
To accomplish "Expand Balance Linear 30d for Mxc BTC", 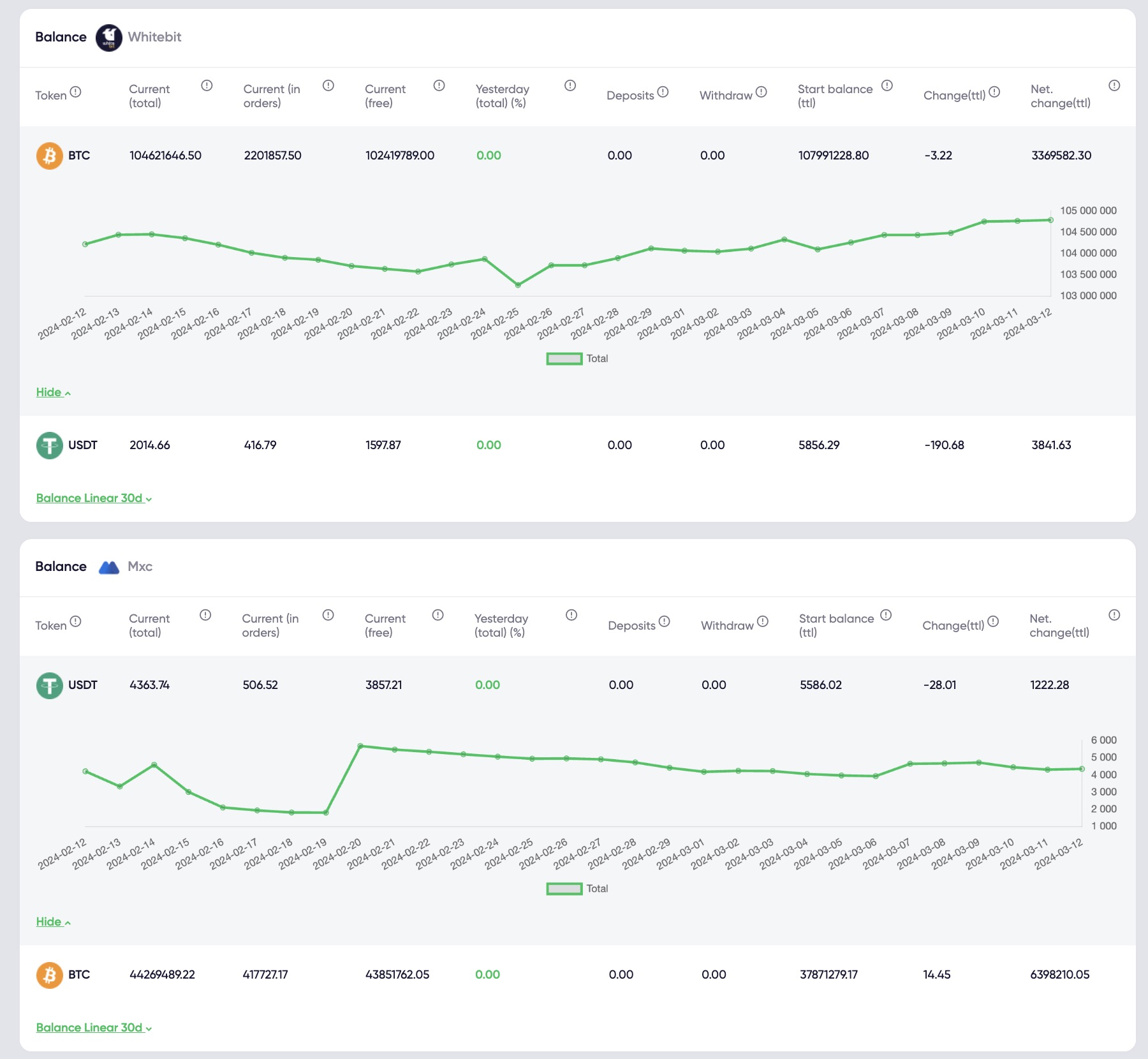I will 94,1028.
